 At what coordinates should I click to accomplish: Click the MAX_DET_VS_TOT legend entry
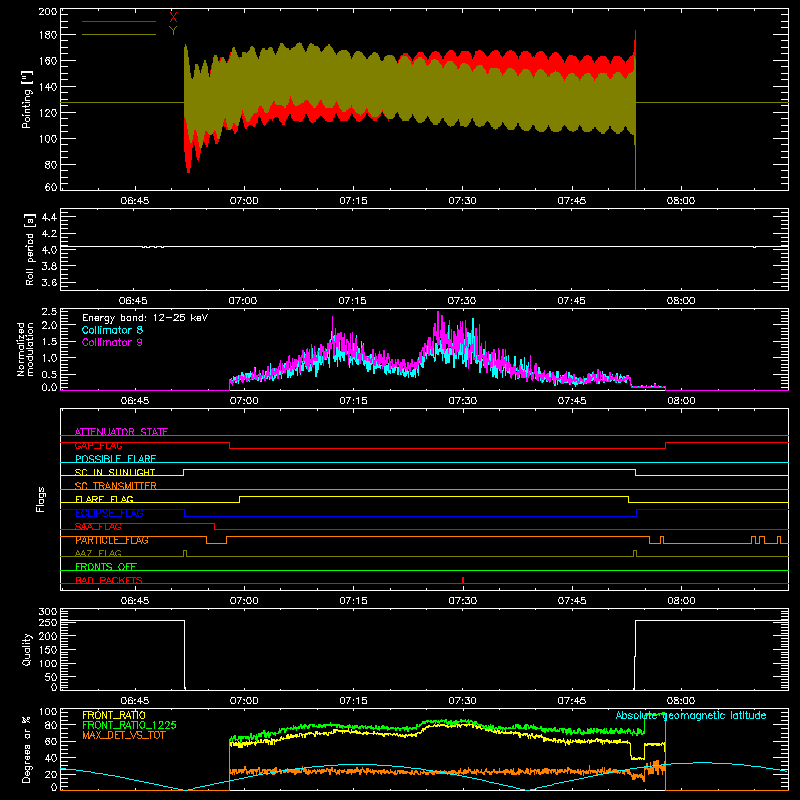(123, 735)
